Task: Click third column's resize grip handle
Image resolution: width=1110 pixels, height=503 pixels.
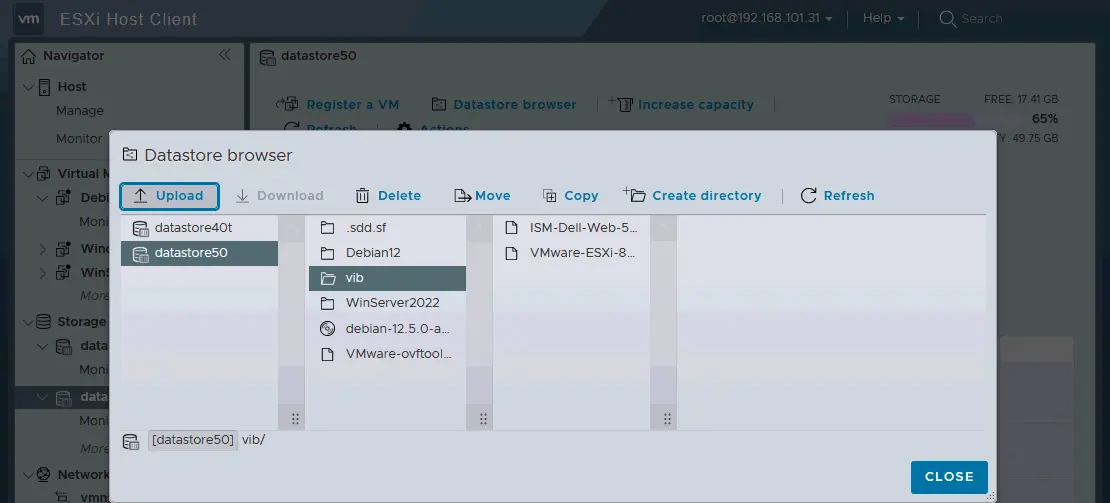Action: (667, 419)
